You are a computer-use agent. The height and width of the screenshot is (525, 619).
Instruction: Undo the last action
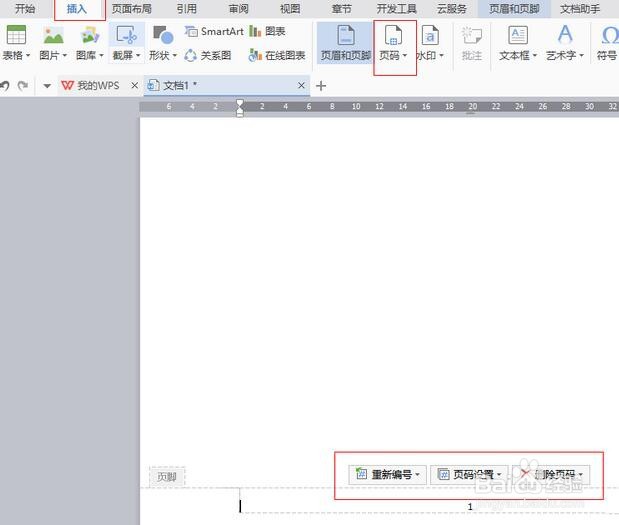coord(5,85)
